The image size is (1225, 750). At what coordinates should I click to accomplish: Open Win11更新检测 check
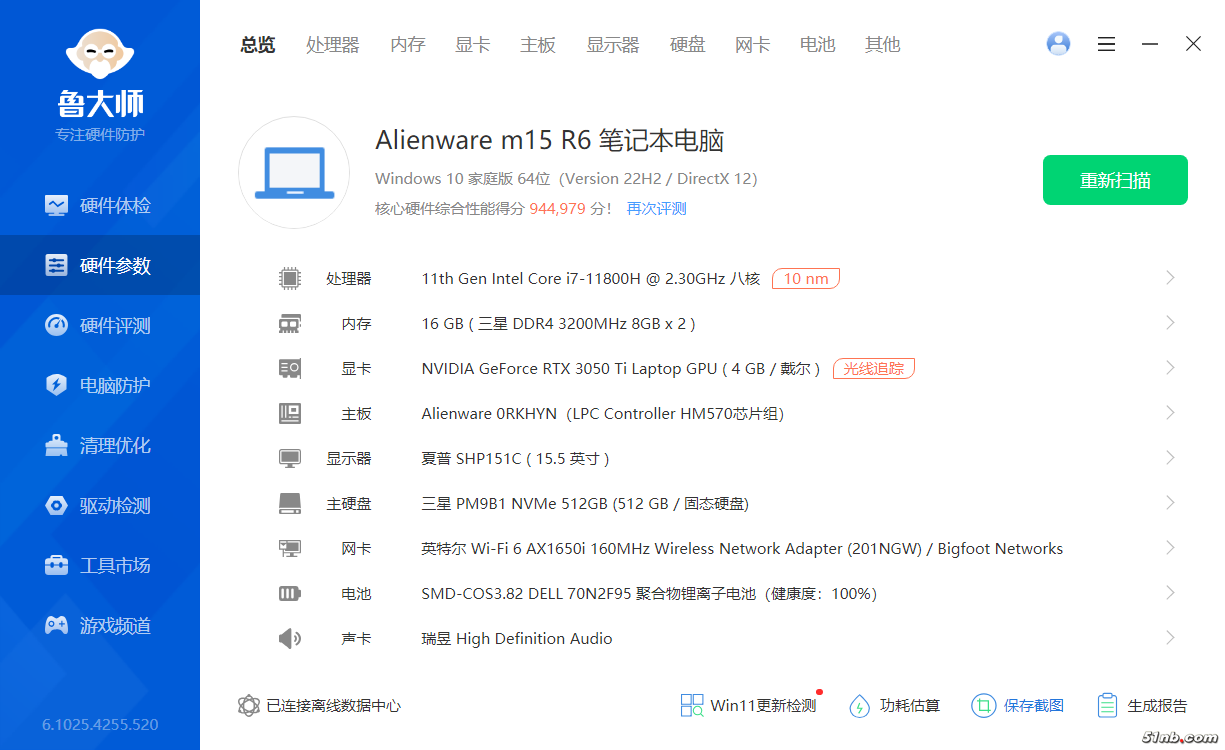(749, 705)
